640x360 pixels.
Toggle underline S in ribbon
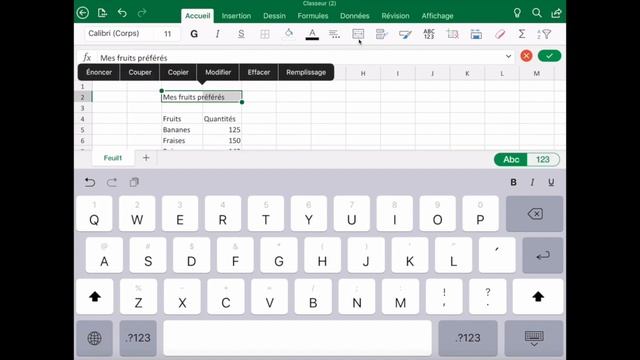pos(241,34)
